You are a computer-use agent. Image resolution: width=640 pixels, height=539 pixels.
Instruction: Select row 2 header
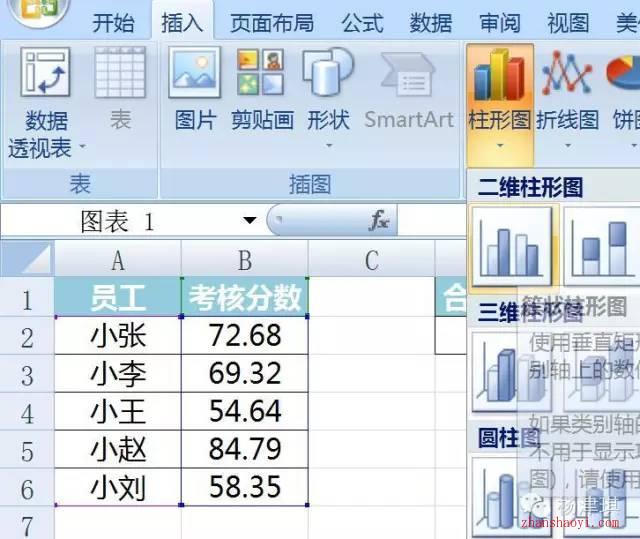[x=27, y=336]
